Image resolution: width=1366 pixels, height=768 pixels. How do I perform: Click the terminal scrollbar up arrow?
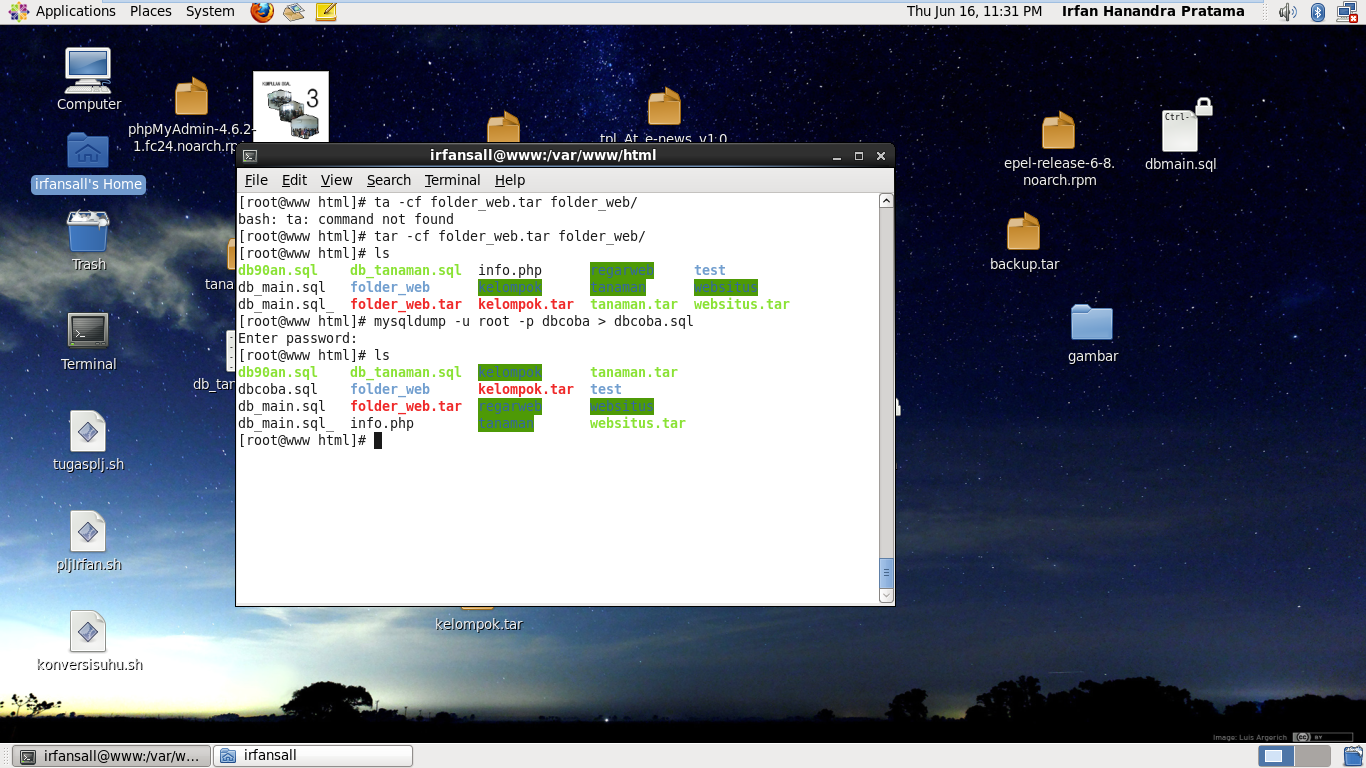pos(886,201)
